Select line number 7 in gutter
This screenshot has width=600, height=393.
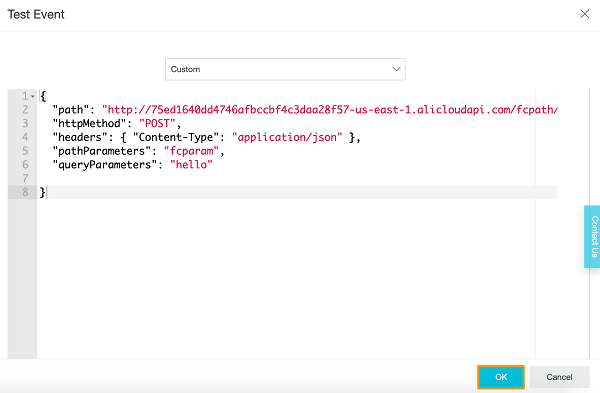click(x=25, y=178)
